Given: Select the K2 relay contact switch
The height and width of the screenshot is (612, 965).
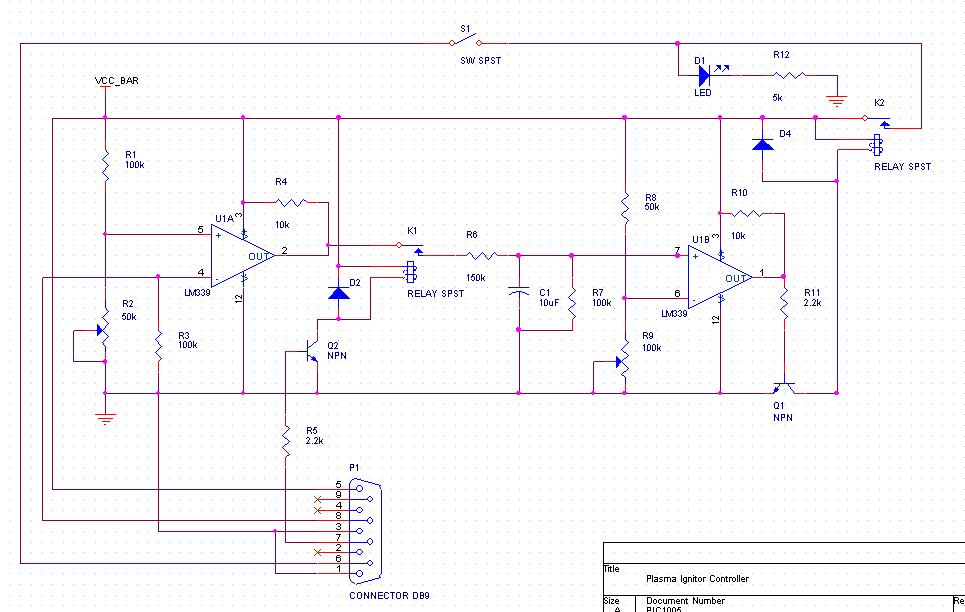Looking at the screenshot, I should [877, 121].
